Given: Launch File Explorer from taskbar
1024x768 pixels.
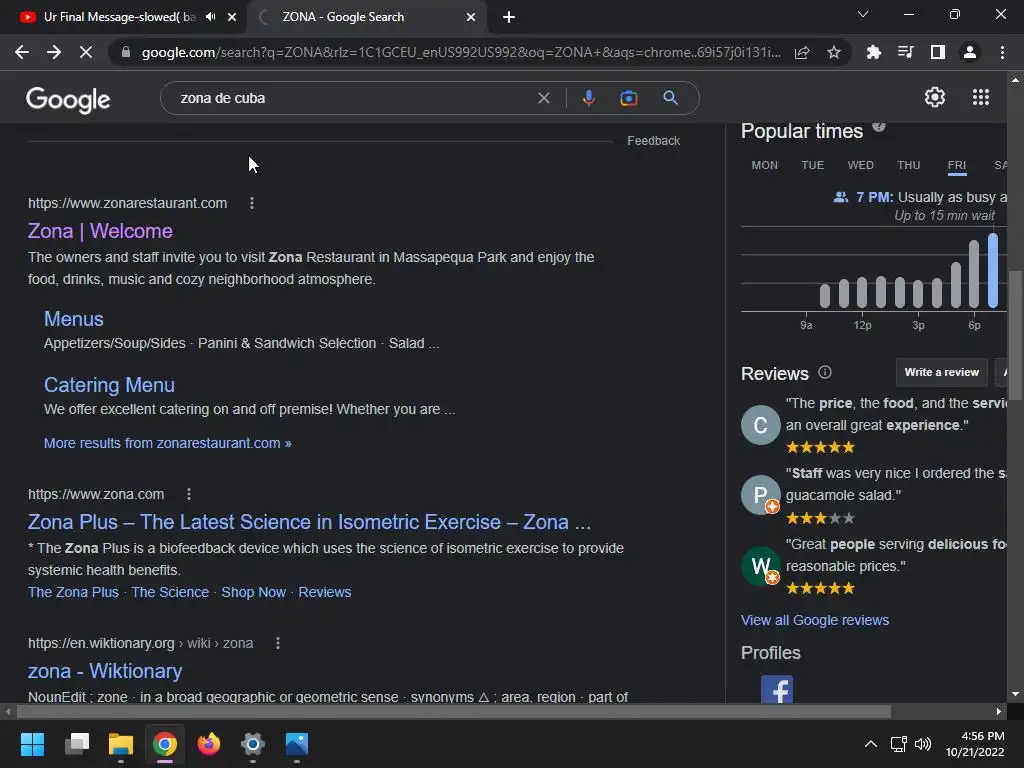Looking at the screenshot, I should [x=121, y=743].
